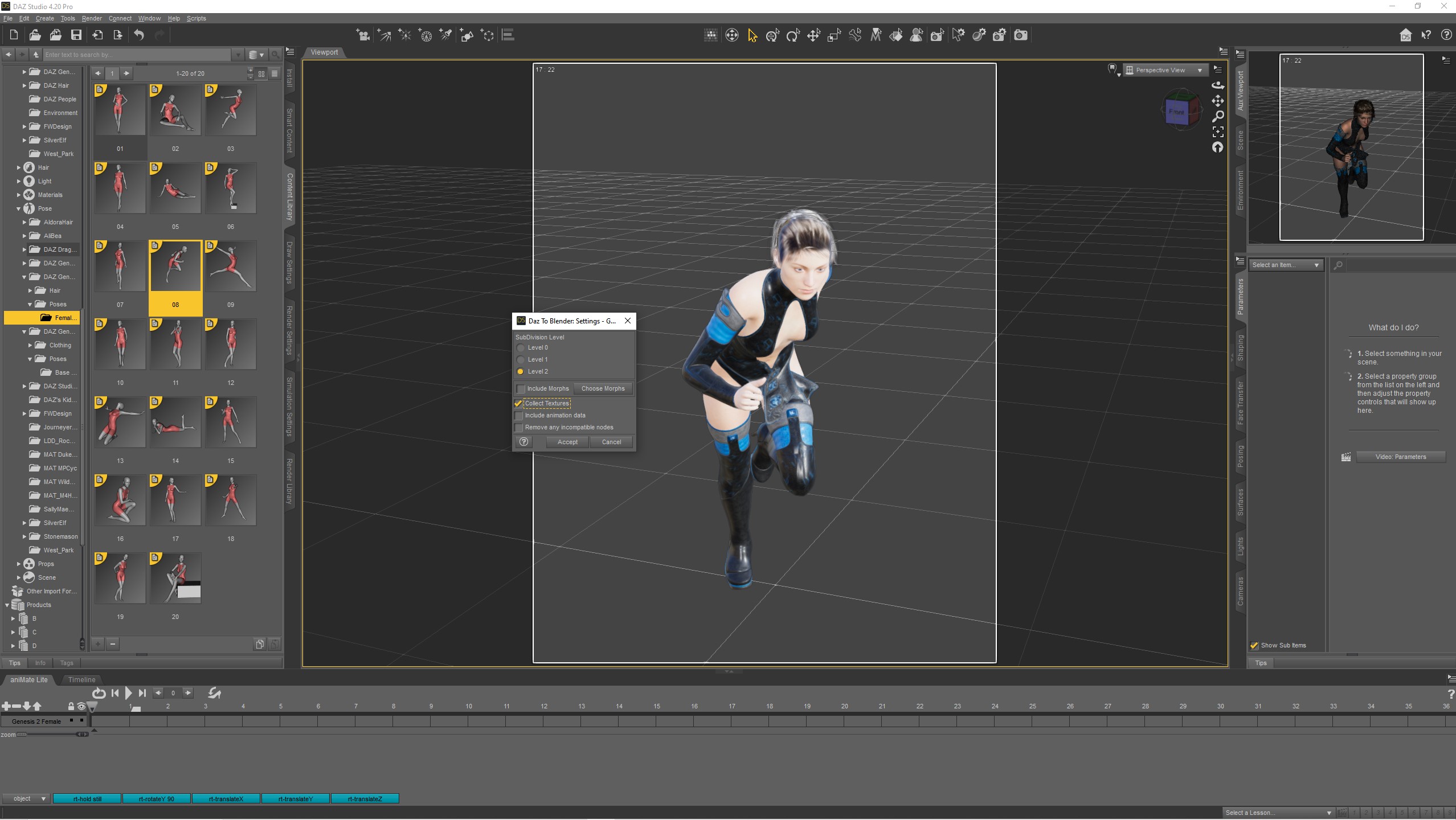Uncheck the Collect Textures checkbox
This screenshot has height=820, width=1456.
[x=518, y=403]
